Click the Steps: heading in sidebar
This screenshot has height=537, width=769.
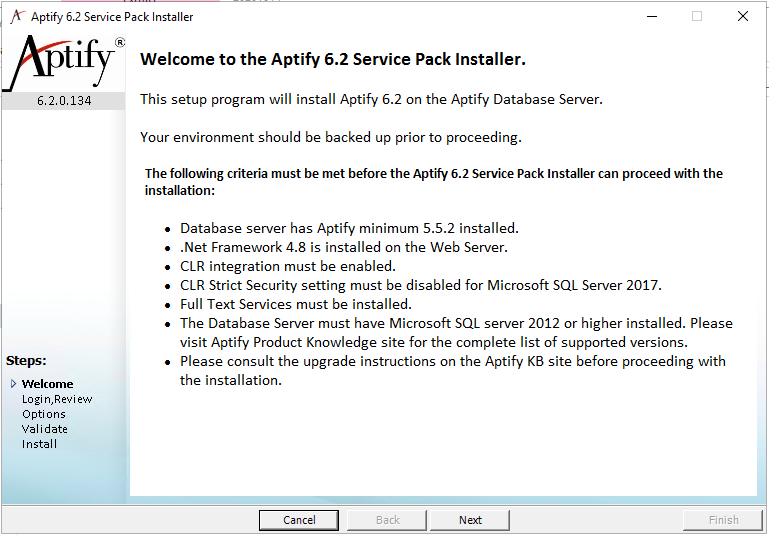[x=26, y=360]
